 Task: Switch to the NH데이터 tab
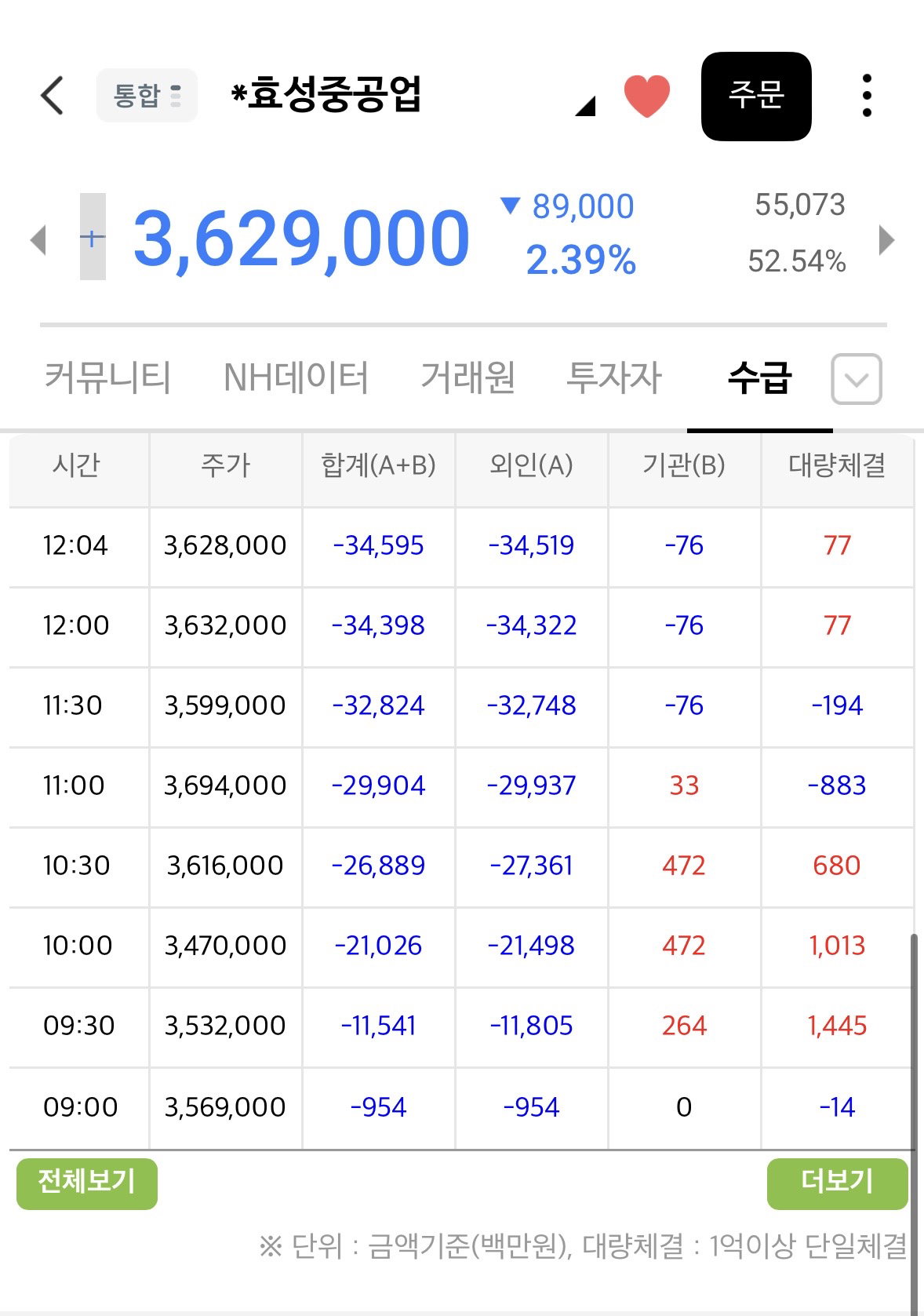click(x=296, y=377)
